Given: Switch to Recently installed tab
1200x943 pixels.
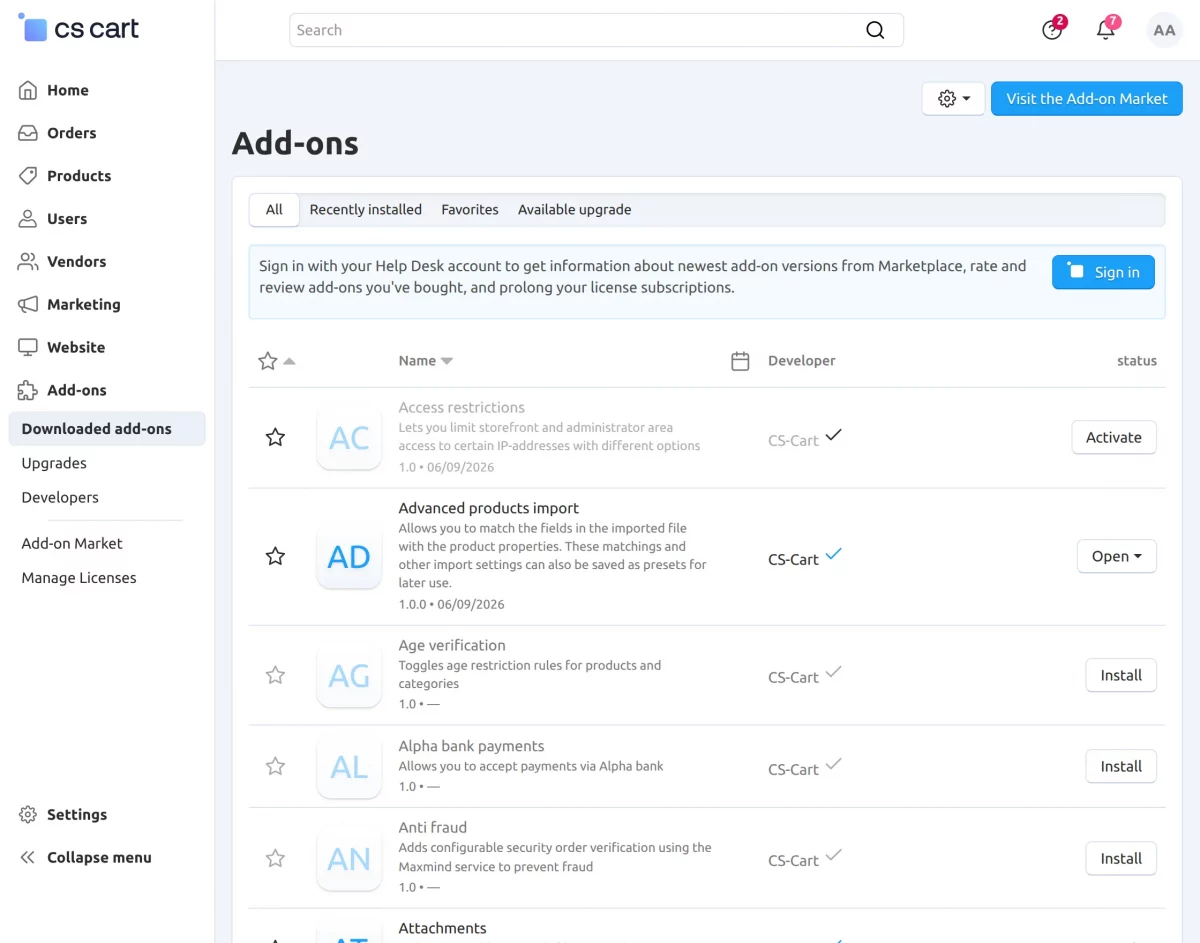Looking at the screenshot, I should pyautogui.click(x=366, y=210).
